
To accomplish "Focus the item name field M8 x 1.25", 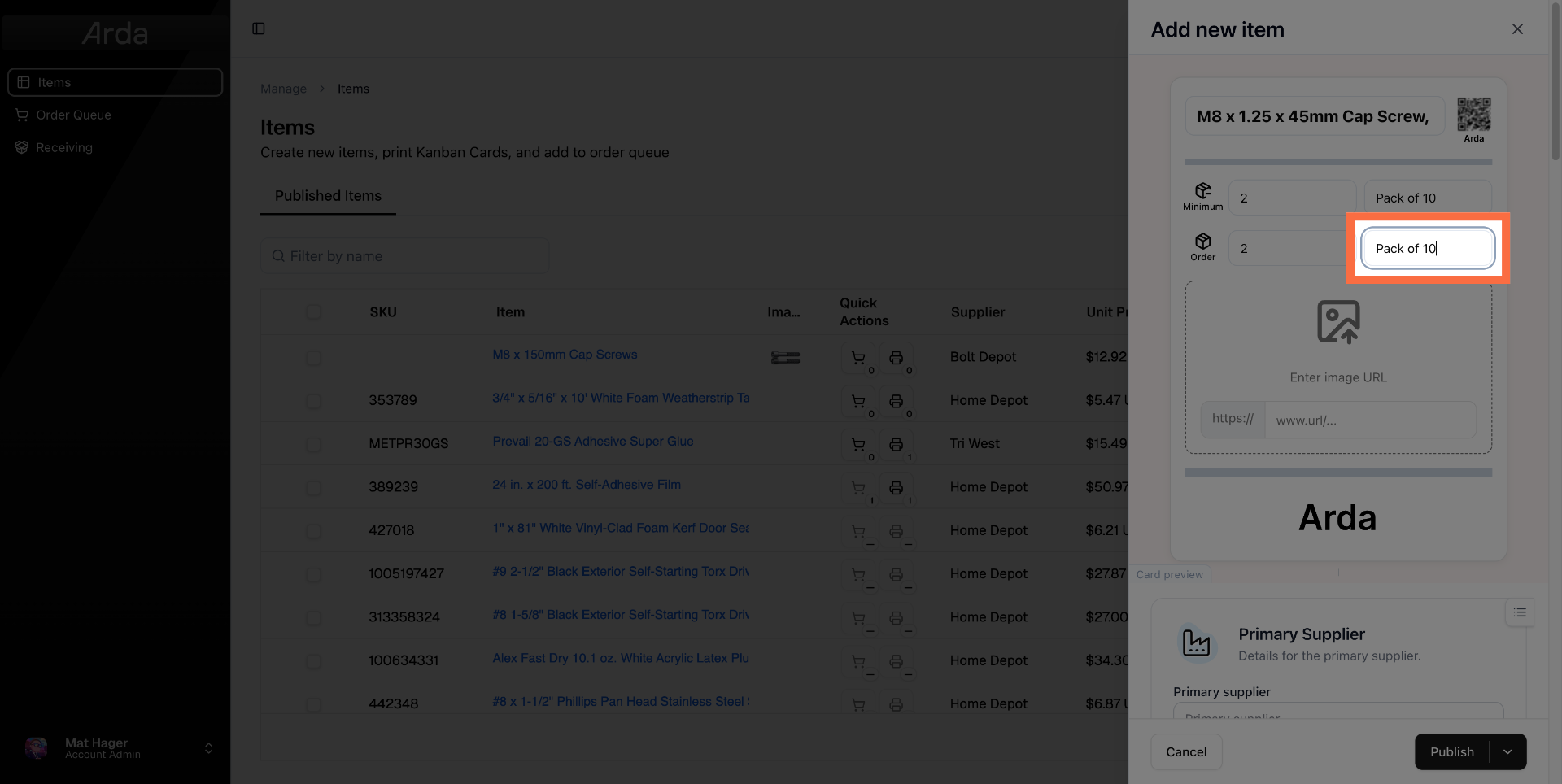I will (1315, 116).
